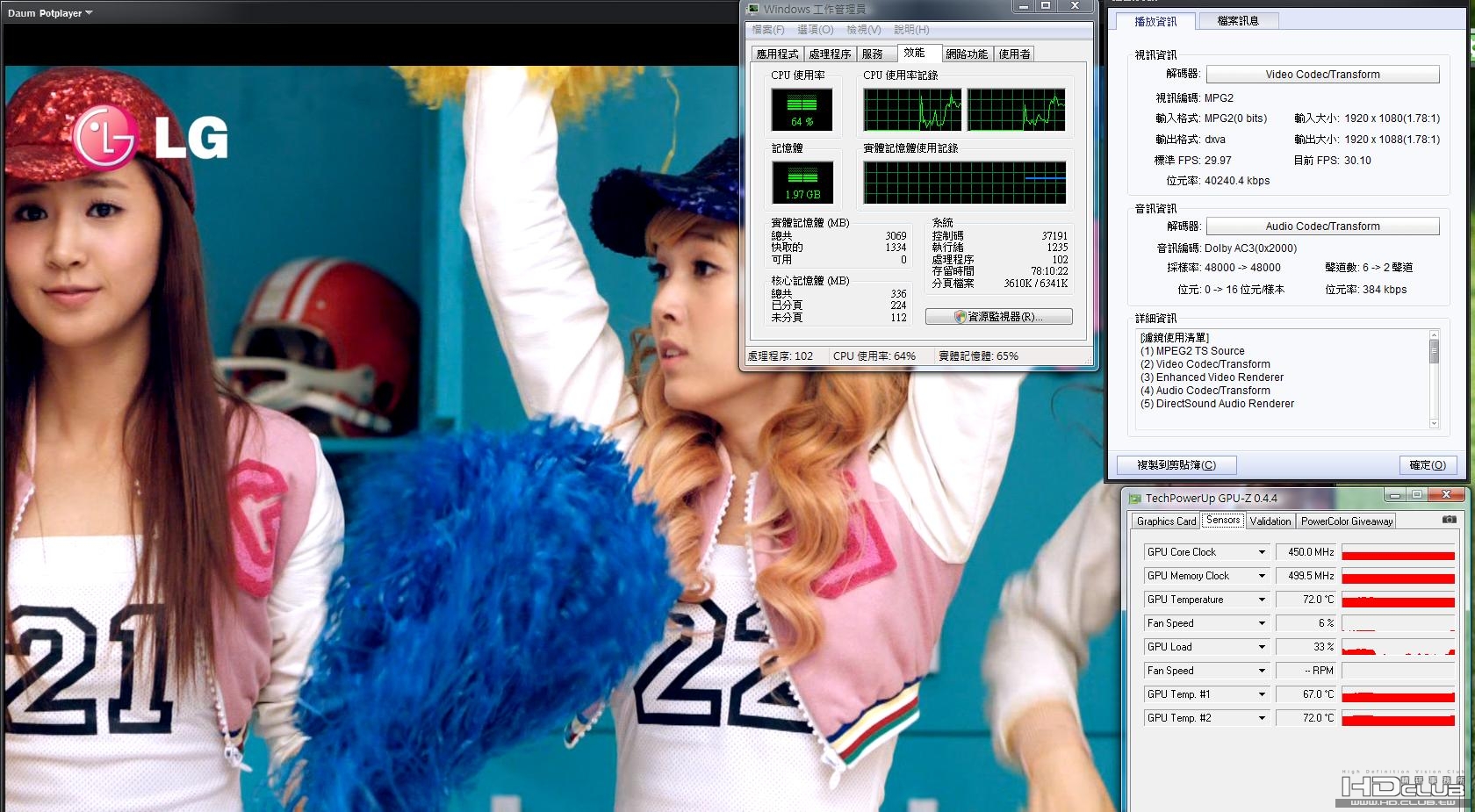The width and height of the screenshot is (1475, 812).
Task: Expand the GPU Temperature dropdown
Action: click(x=1262, y=600)
